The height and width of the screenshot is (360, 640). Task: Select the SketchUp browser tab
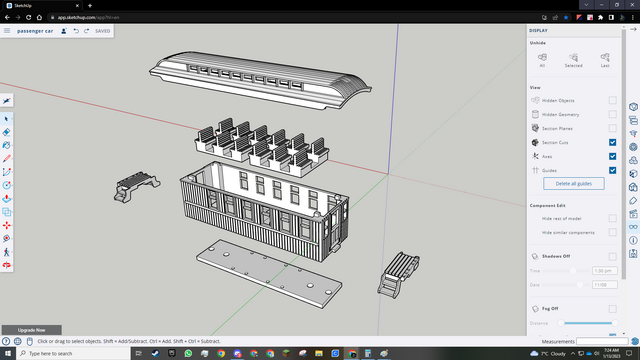tap(42, 6)
